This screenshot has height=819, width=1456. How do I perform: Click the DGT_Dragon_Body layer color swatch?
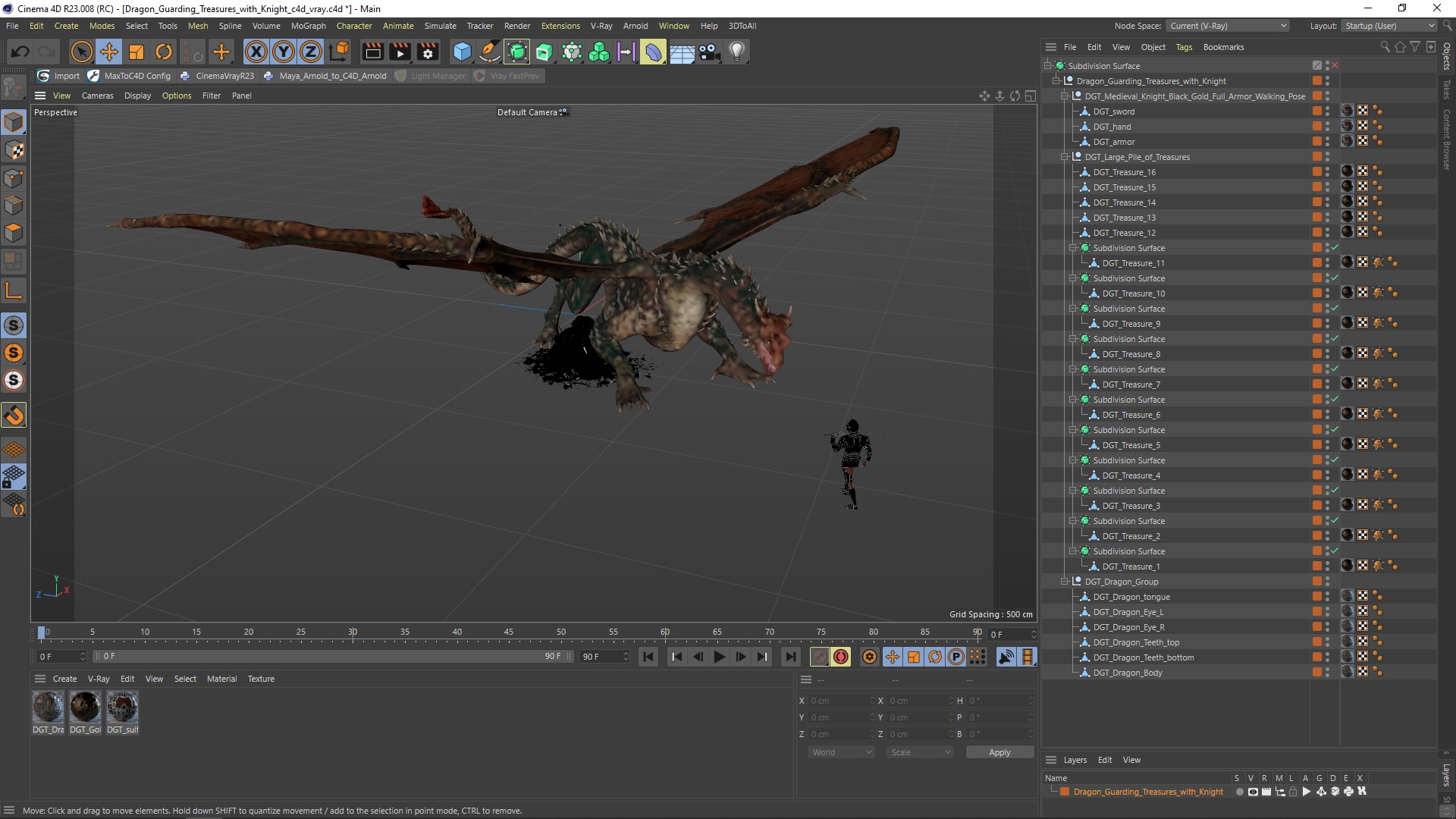coord(1317,673)
